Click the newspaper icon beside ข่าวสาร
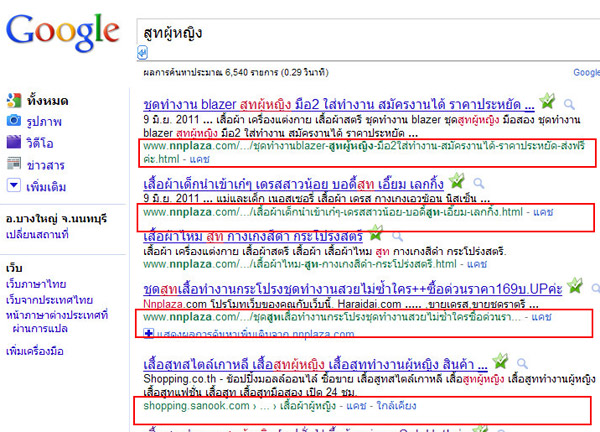Screen dimensions: 600x432 14,163
